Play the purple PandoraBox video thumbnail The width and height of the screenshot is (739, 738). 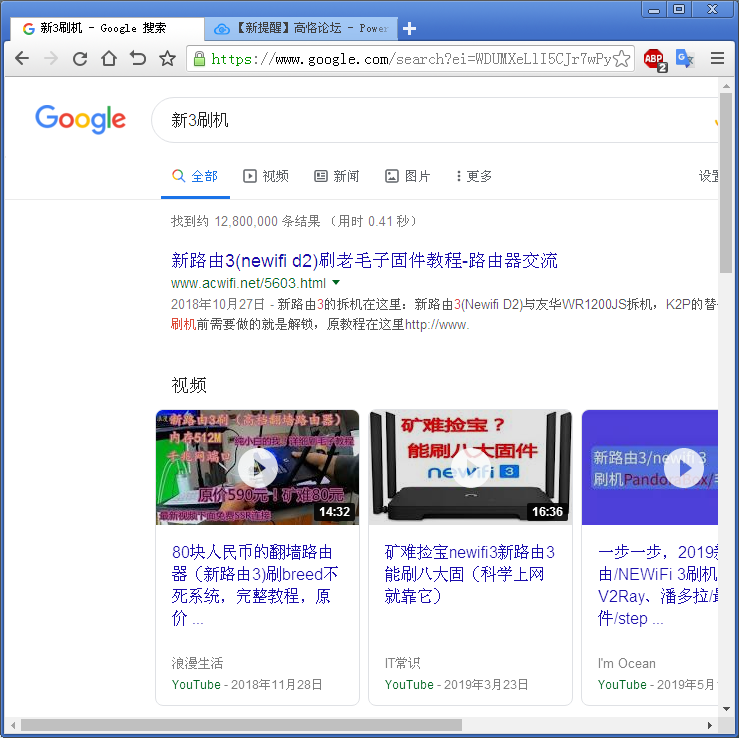click(650, 467)
